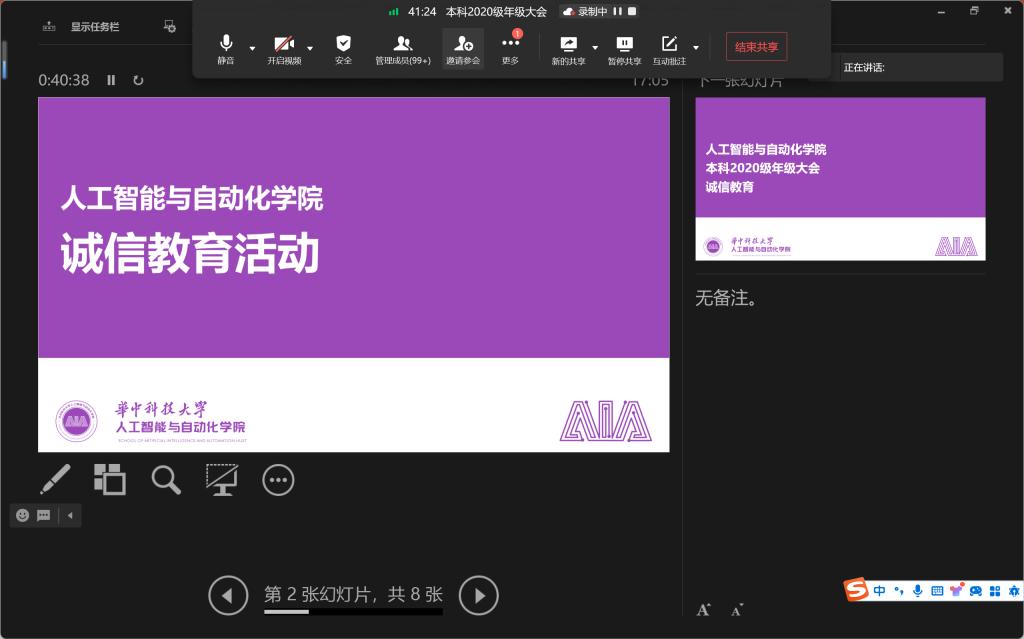Viewport: 1024px width, 639px height.
Task: Toggle black screen for the slideshow
Action: 221,480
